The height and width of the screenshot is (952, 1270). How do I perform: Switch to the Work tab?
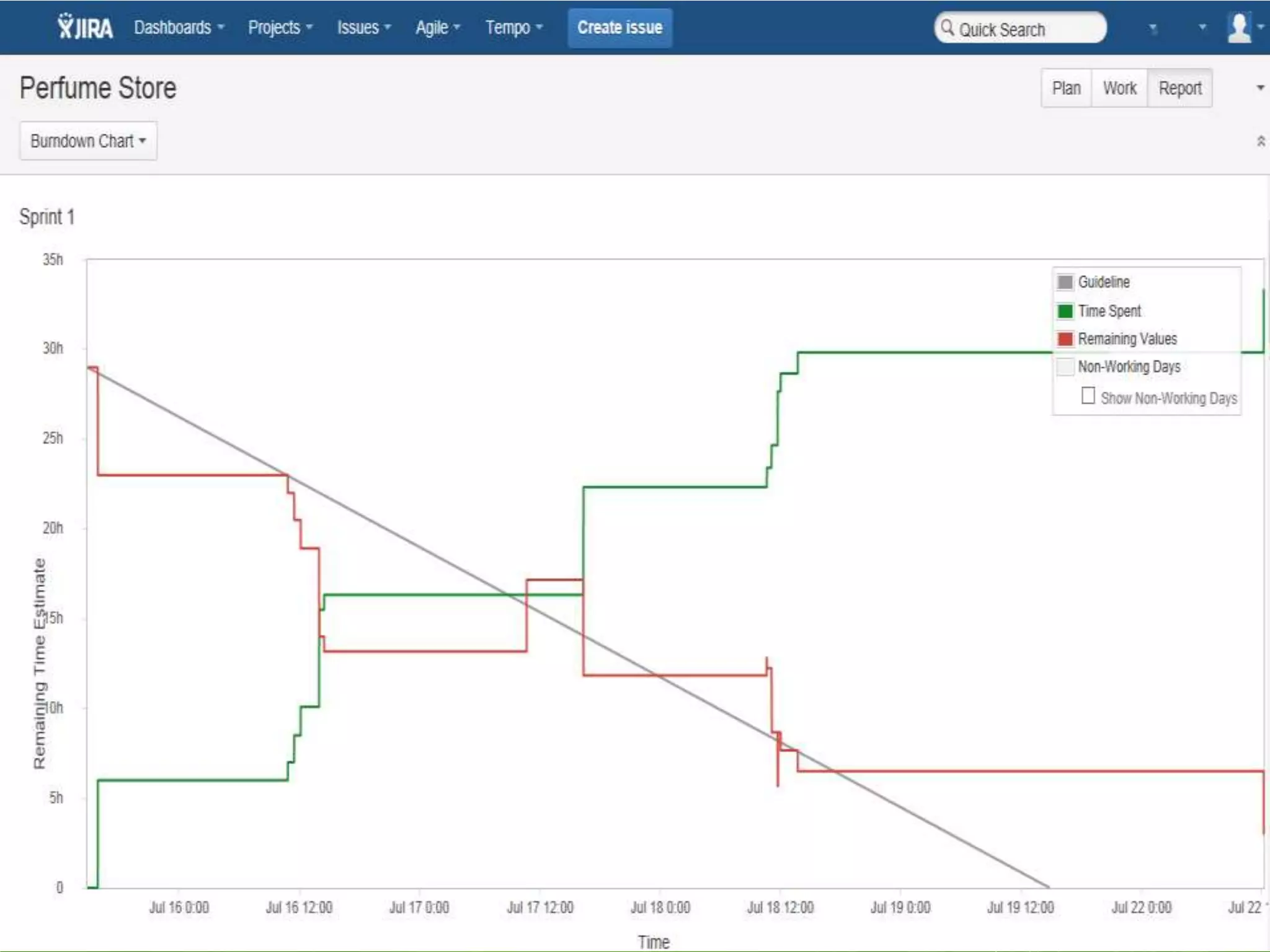1119,88
